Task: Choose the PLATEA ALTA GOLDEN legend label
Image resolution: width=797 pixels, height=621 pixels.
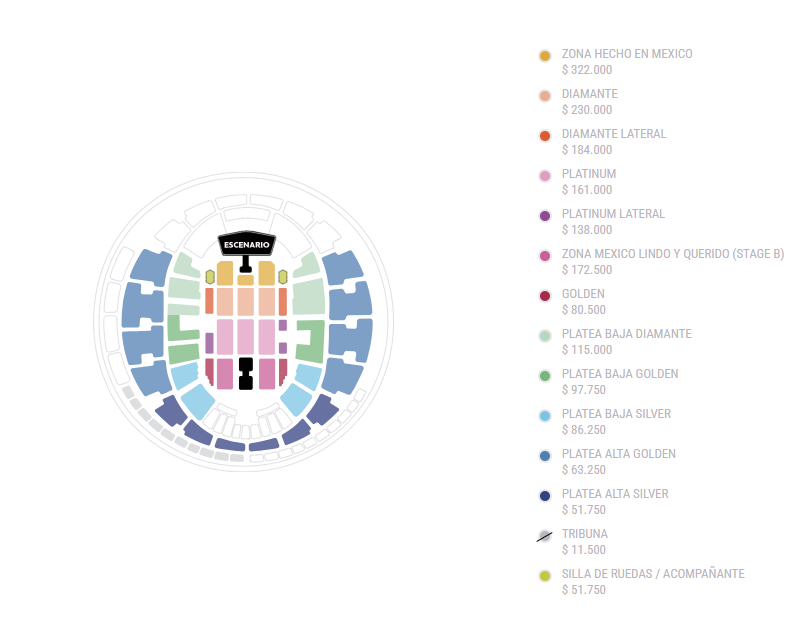Action: [x=618, y=454]
